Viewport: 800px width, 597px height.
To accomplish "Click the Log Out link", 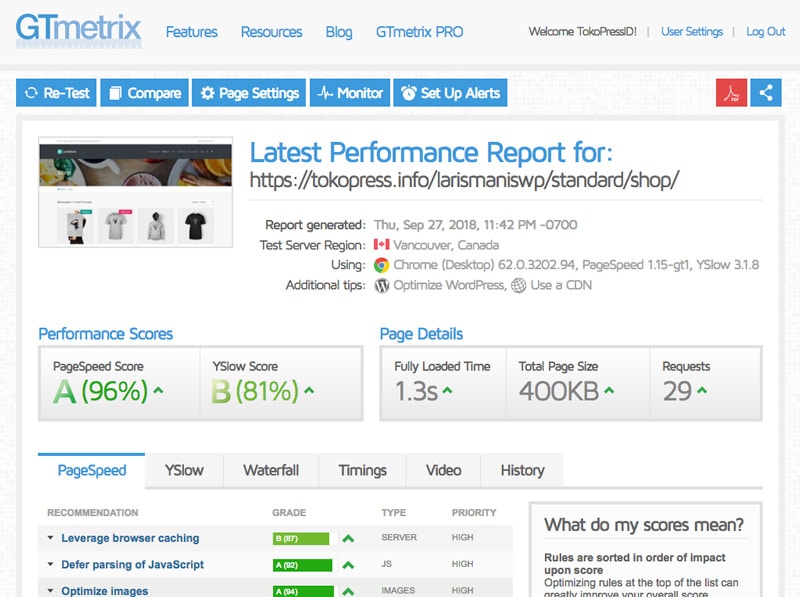I will pyautogui.click(x=766, y=32).
